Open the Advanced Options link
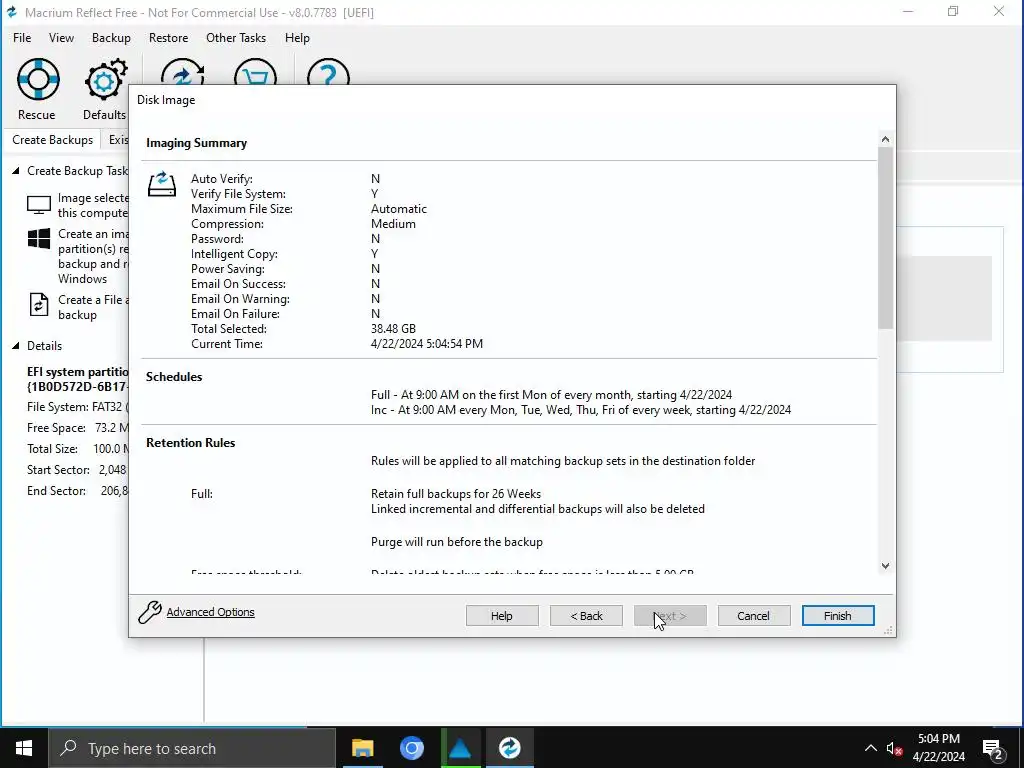 tap(210, 612)
